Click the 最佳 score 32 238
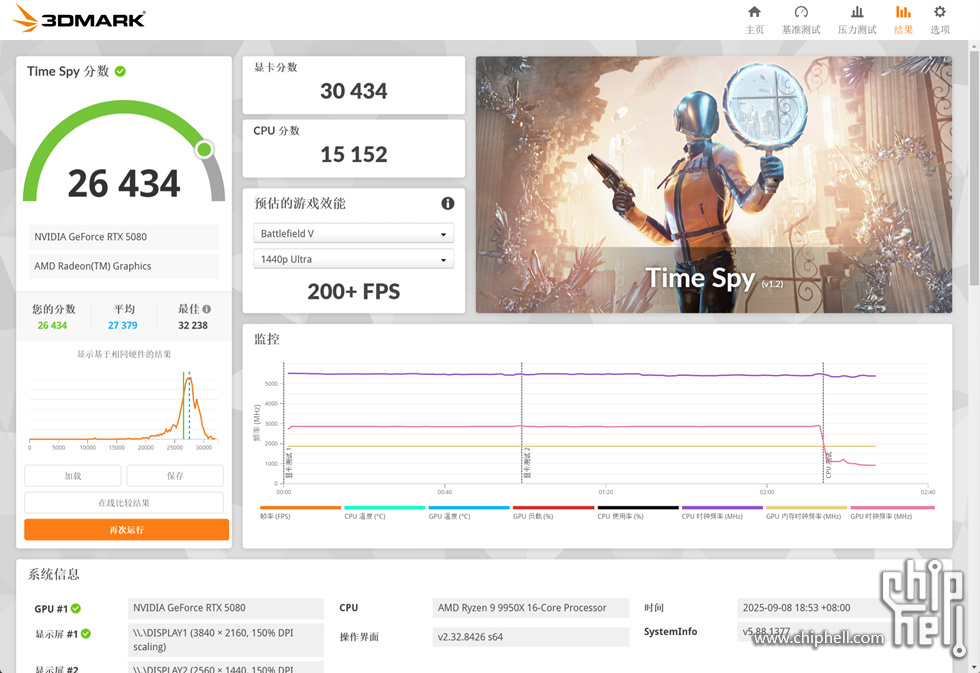The height and width of the screenshot is (673, 980). (x=193, y=326)
